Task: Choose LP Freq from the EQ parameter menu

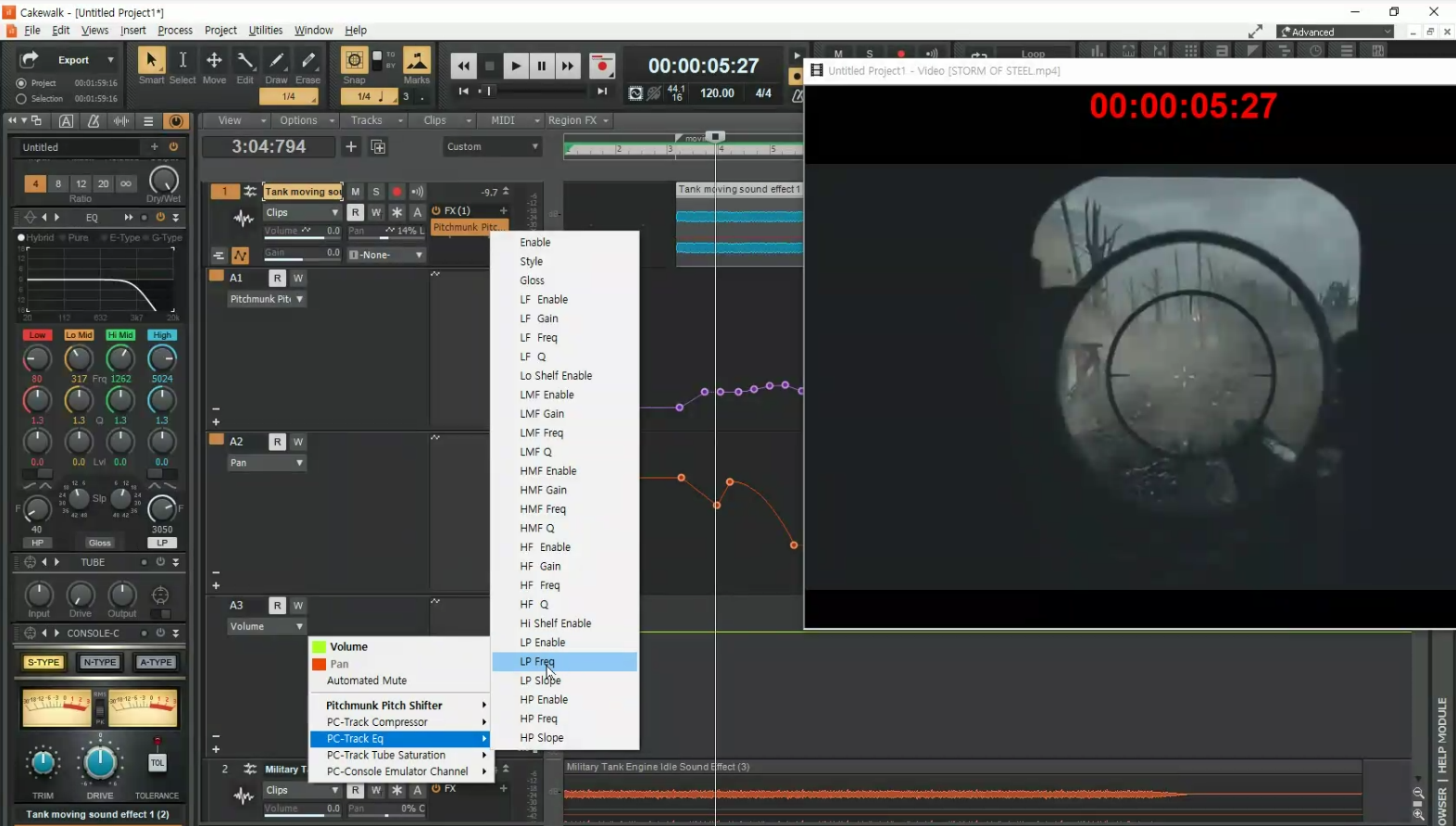Action: (565, 661)
